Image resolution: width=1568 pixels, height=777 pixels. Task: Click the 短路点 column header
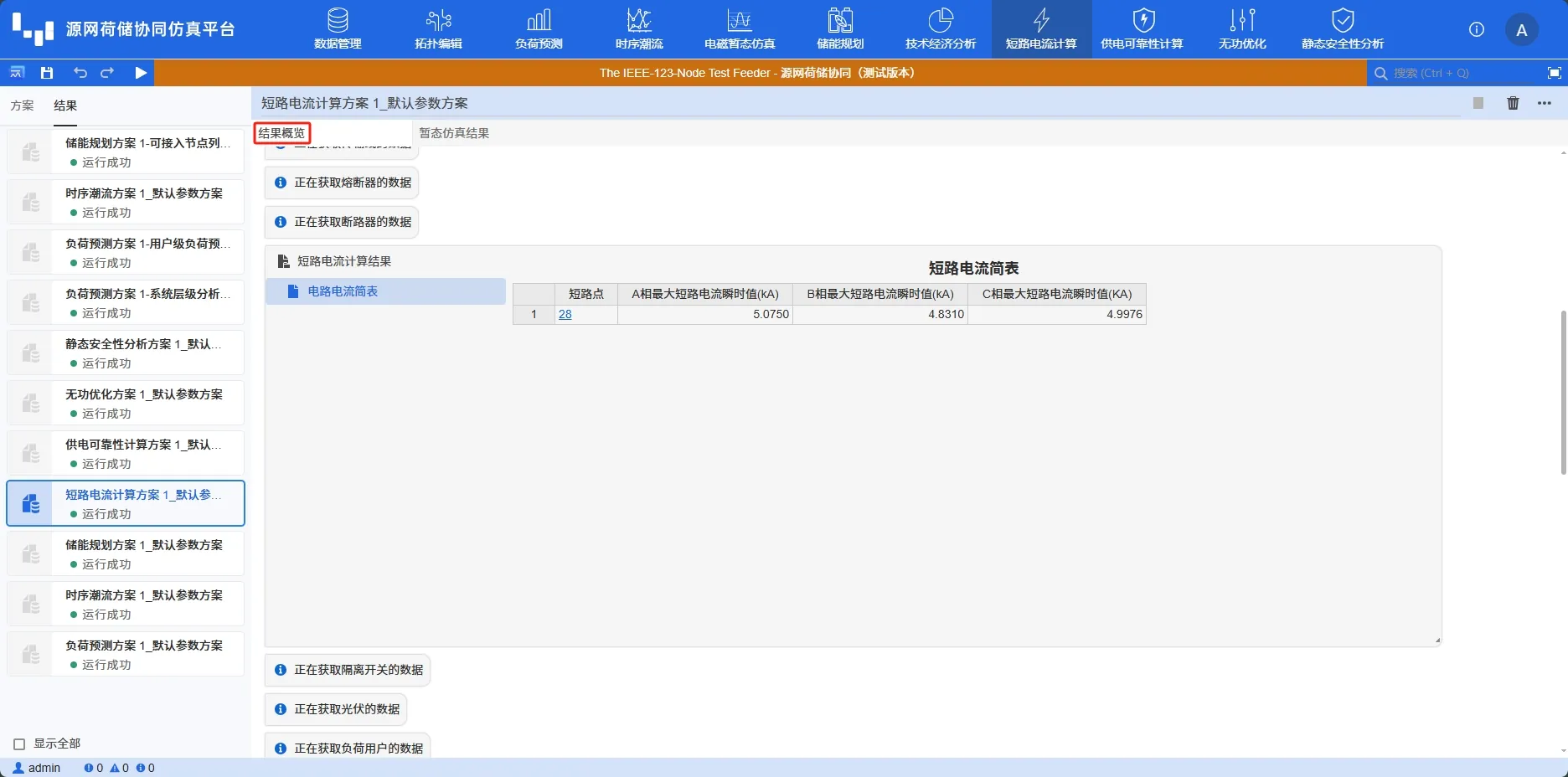[586, 294]
